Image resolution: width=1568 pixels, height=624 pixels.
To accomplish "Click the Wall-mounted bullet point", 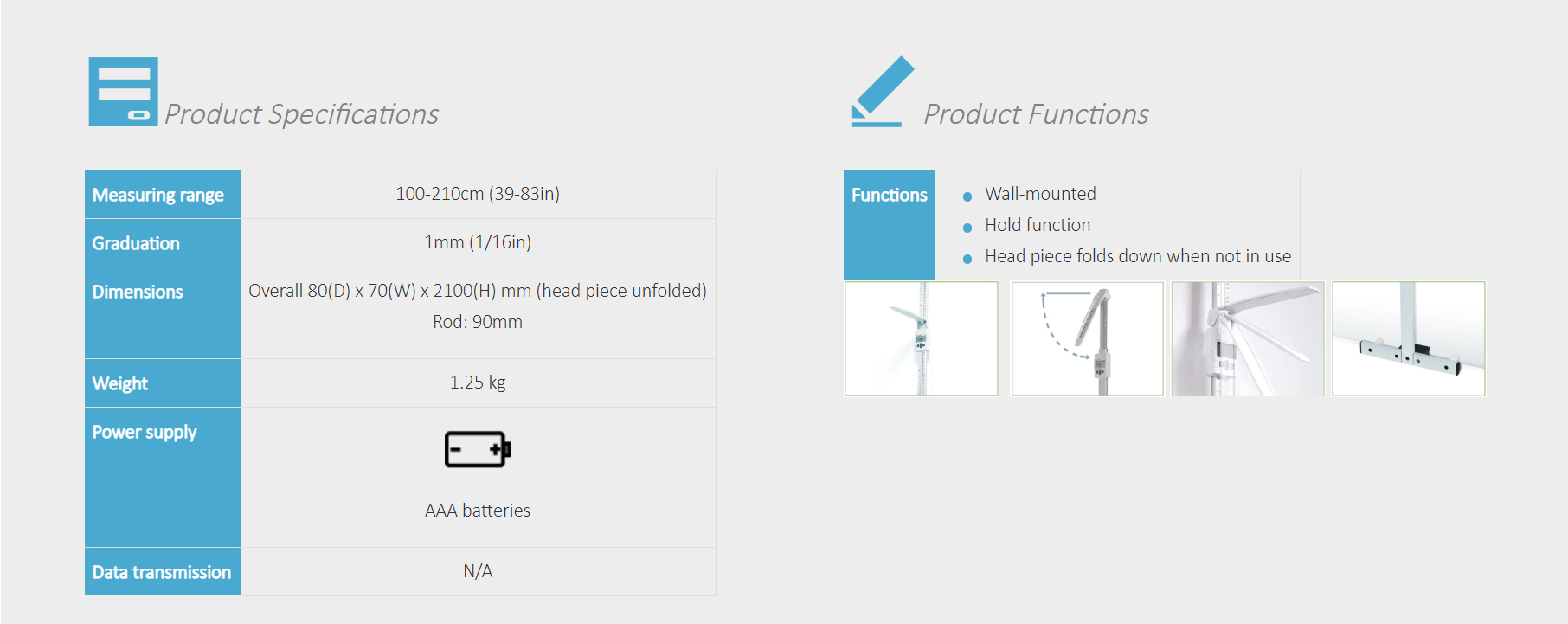I will point(1040,194).
